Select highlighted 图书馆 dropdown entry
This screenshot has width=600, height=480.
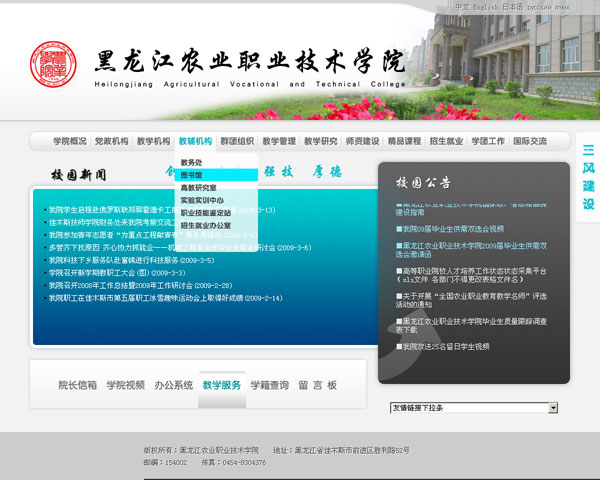point(216,175)
